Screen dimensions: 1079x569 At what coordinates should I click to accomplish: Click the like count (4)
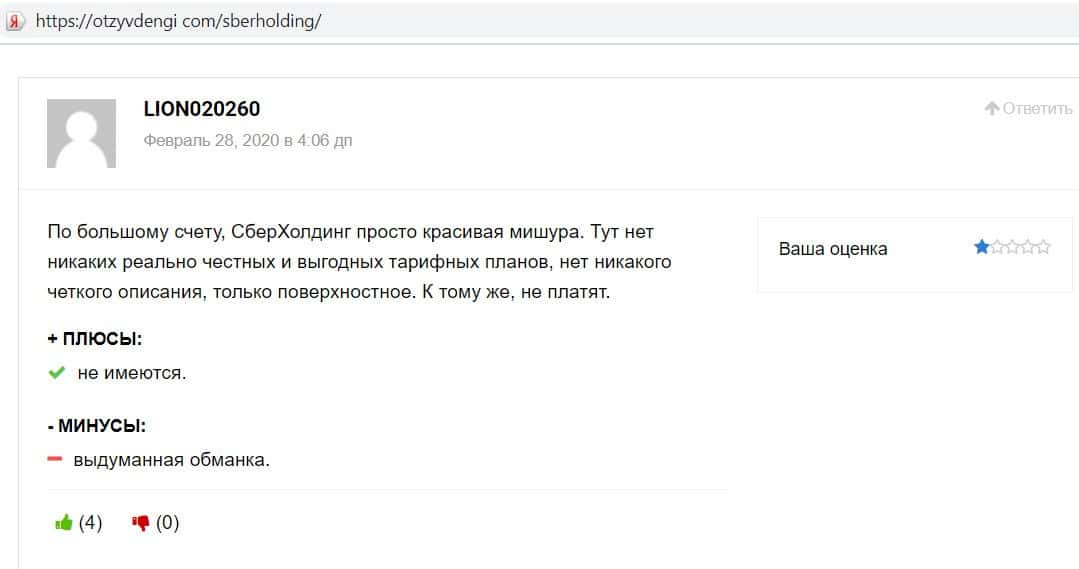coord(90,522)
